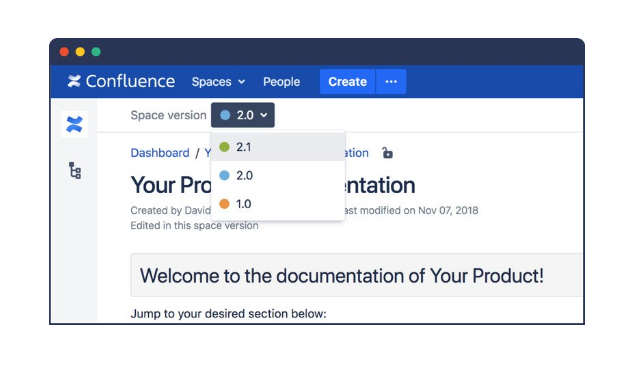The image size is (620, 371).
Task: Open the People page
Action: click(282, 81)
